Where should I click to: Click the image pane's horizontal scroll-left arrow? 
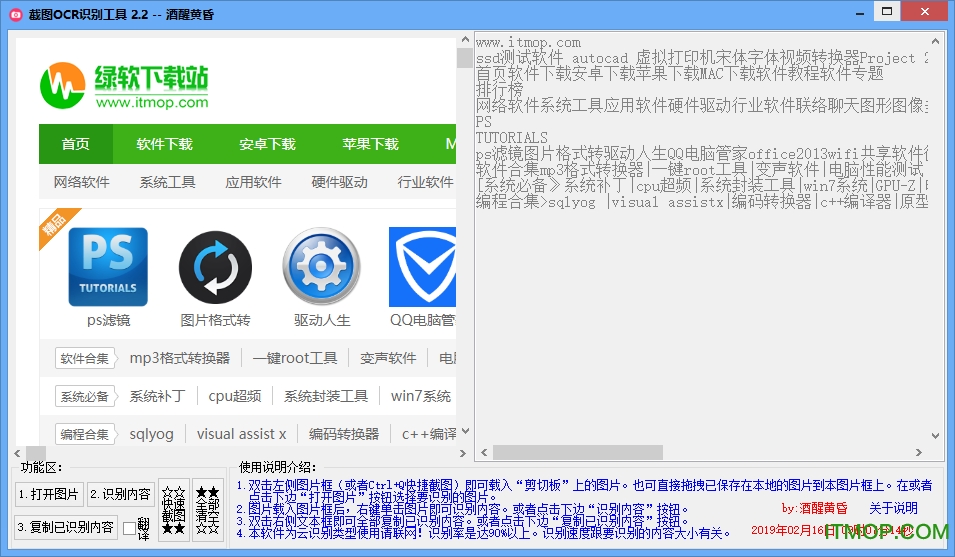tap(18, 454)
